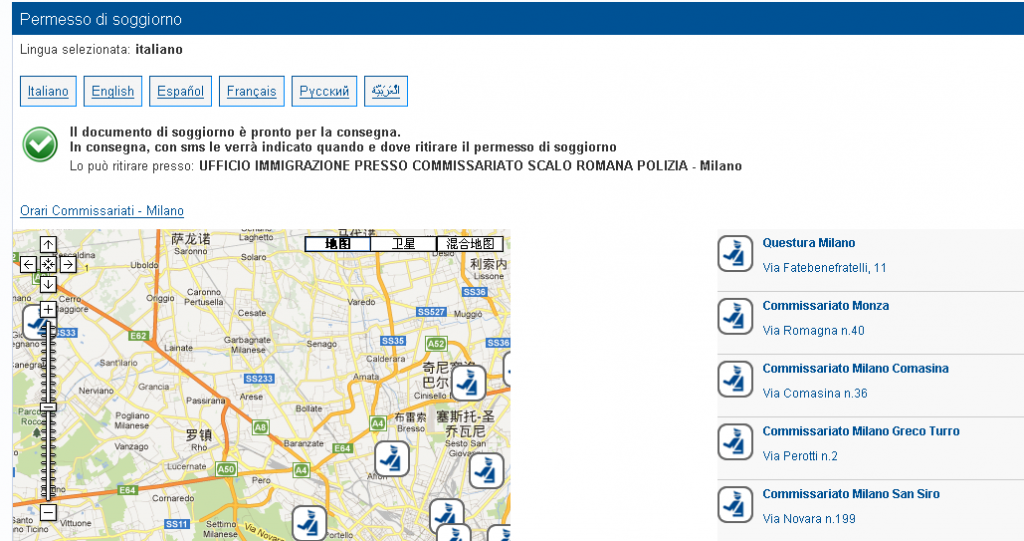Select English language button
Viewport: 1024px width, 541px height.
[x=112, y=91]
